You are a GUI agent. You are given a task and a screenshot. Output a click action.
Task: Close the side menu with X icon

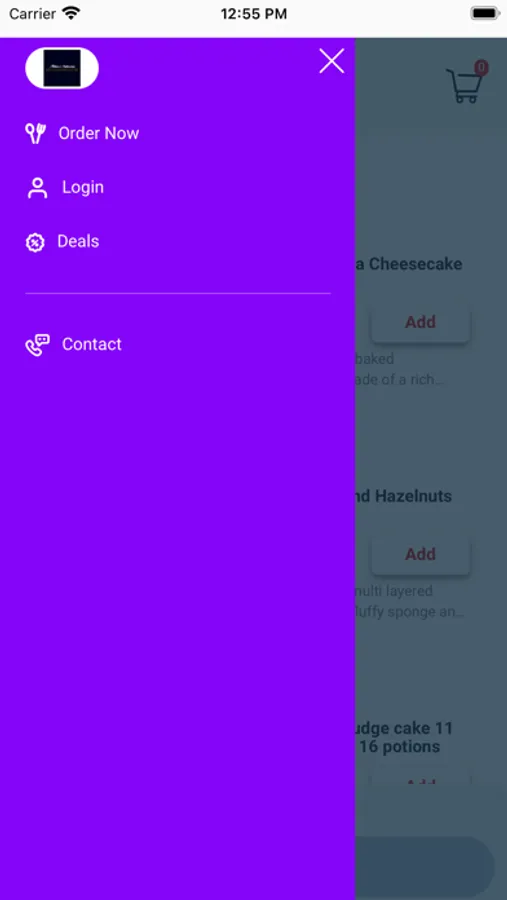(332, 61)
